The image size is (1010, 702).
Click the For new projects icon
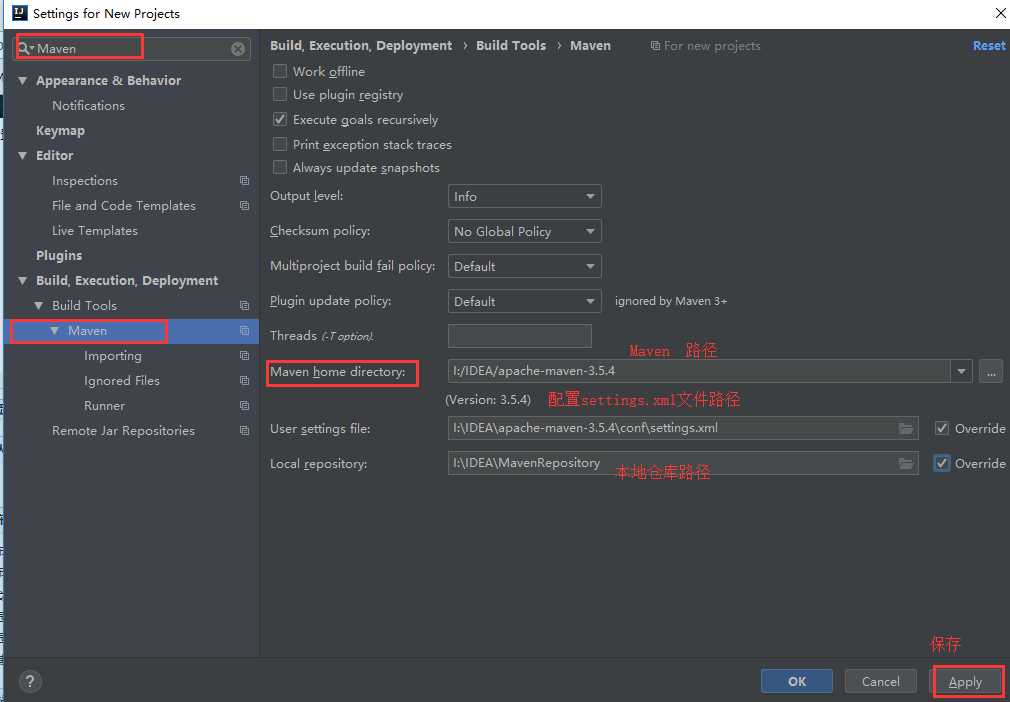coord(655,46)
